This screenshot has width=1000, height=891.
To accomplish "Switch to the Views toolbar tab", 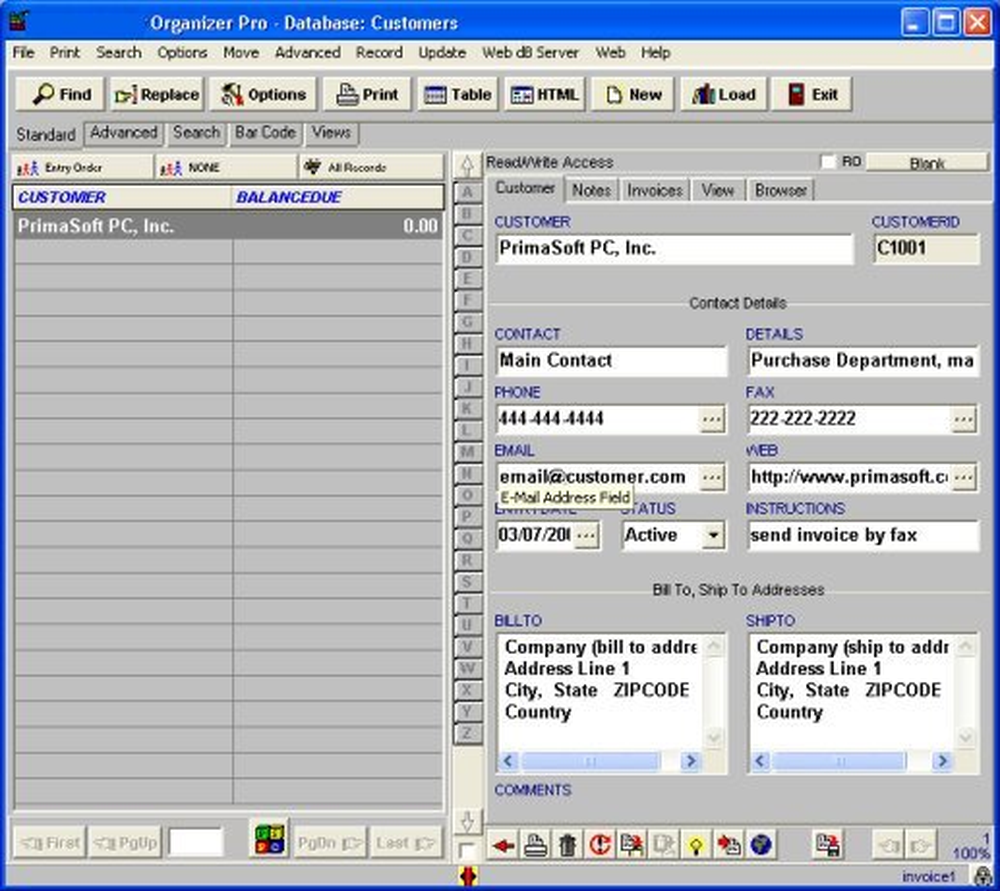I will (x=332, y=133).
